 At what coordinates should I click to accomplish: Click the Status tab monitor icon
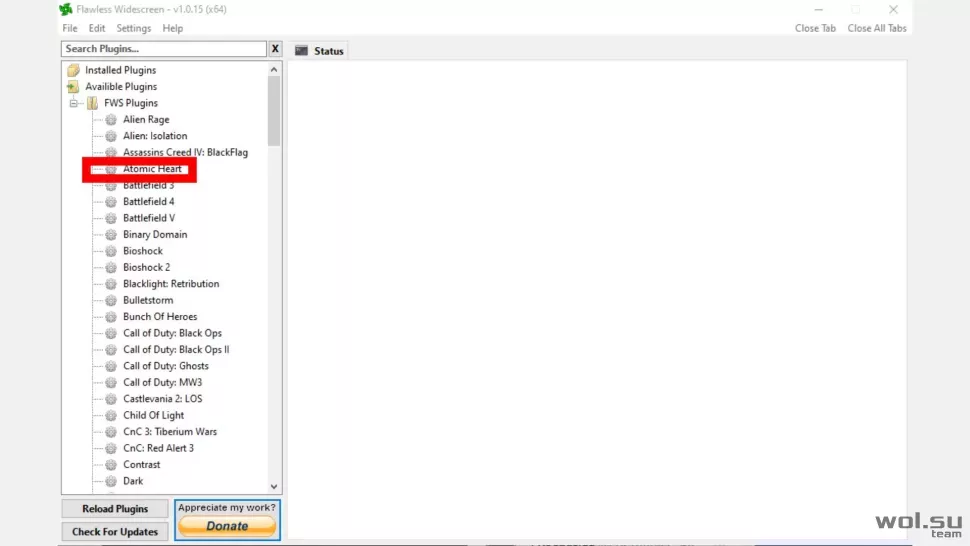pos(301,51)
